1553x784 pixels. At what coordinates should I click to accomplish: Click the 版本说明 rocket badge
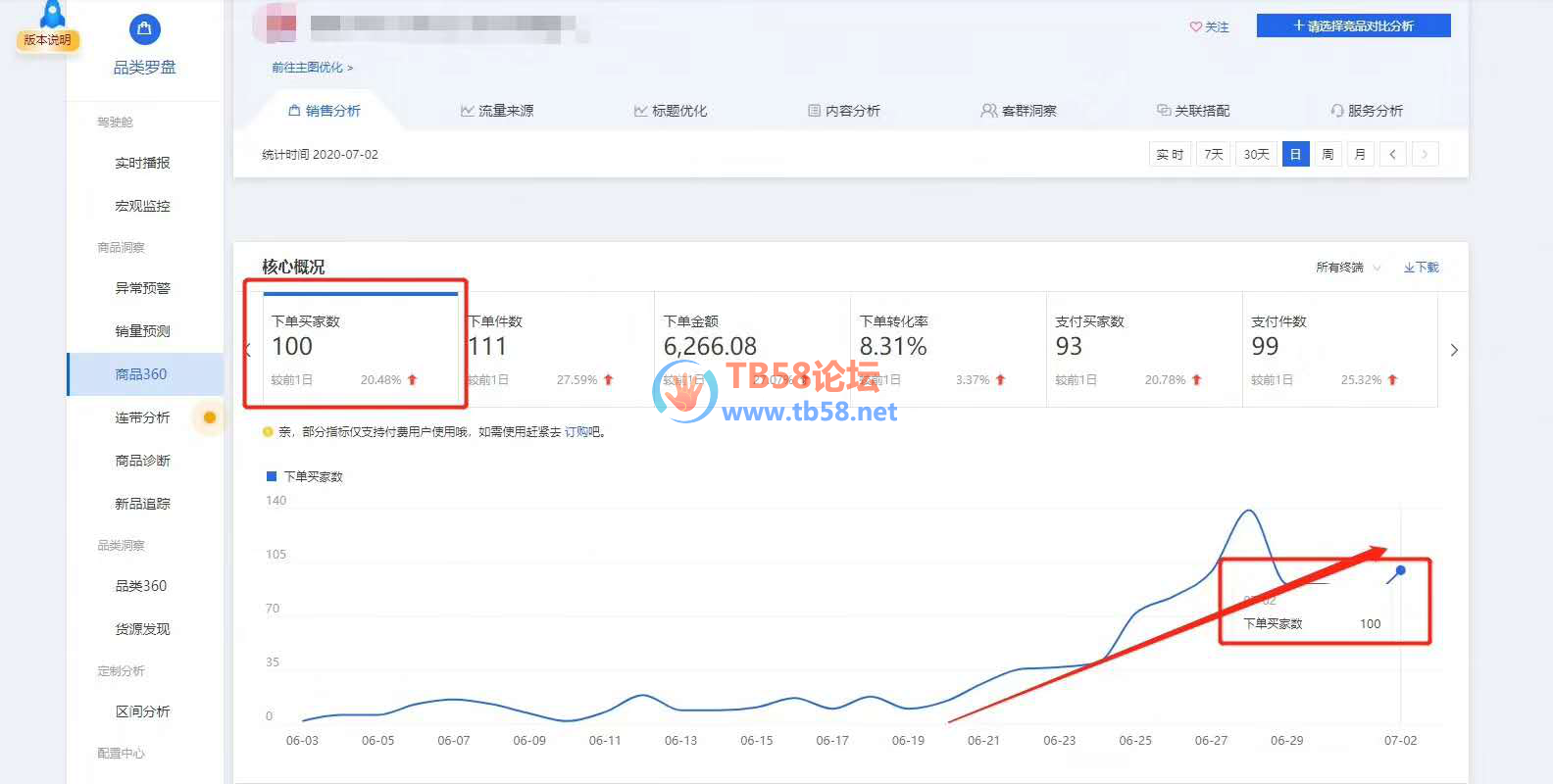pos(49,29)
